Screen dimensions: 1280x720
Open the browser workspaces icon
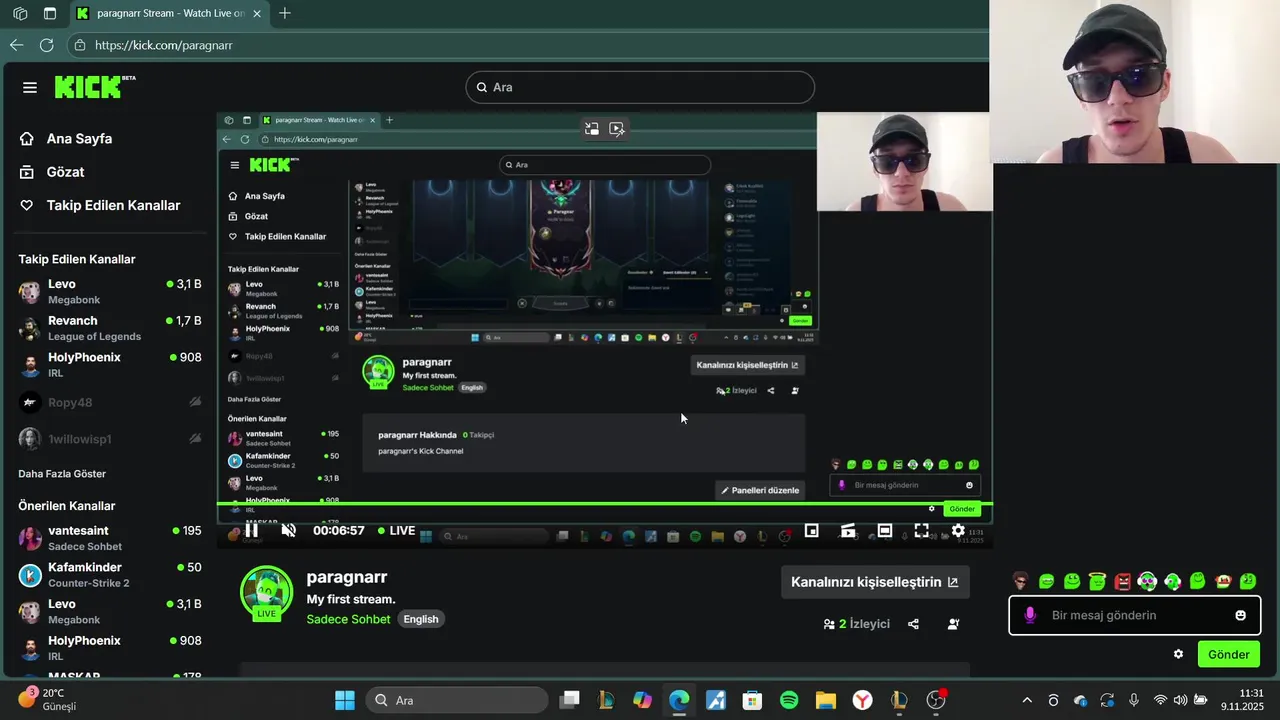click(x=20, y=14)
